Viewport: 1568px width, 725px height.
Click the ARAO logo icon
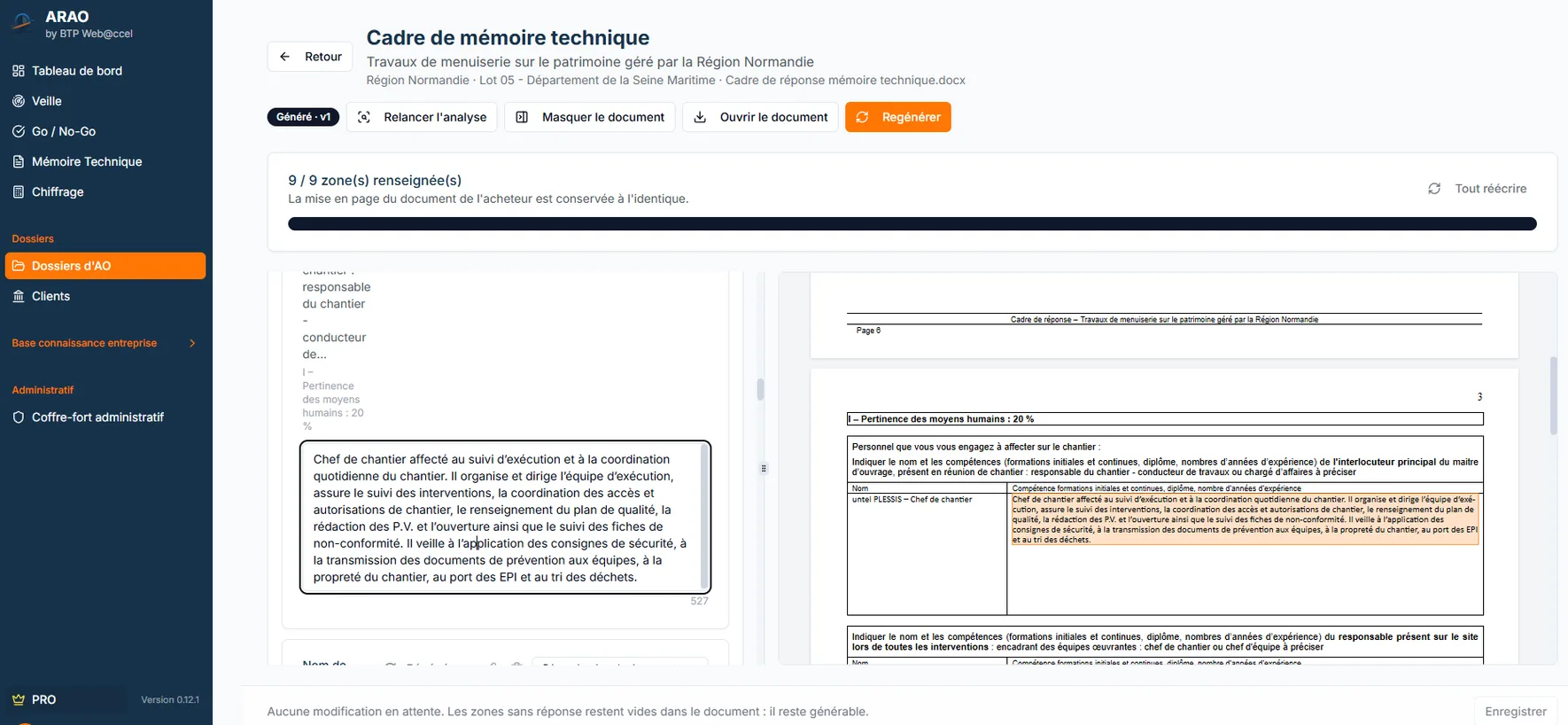21,21
